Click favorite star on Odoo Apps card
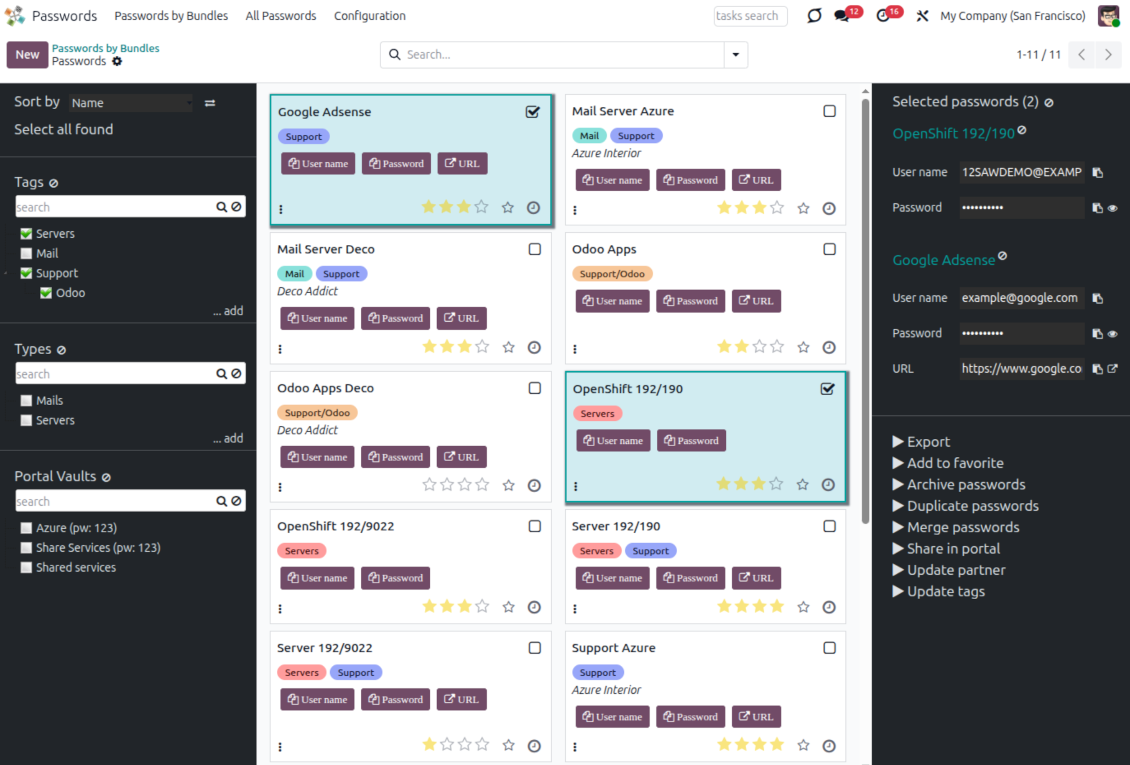Image resolution: width=1130 pixels, height=765 pixels. 803,347
